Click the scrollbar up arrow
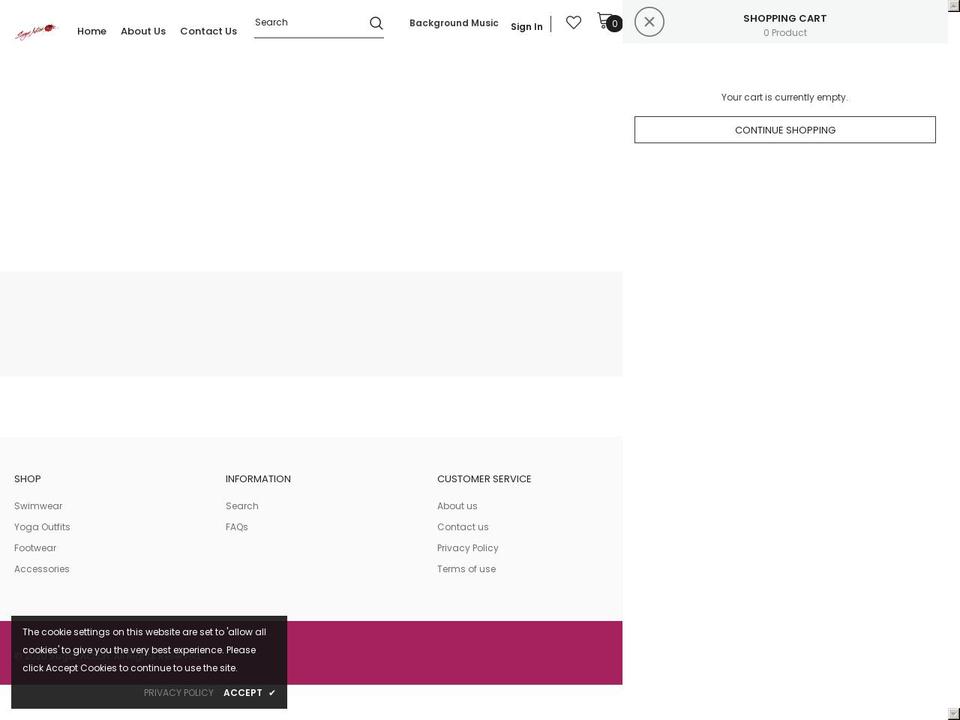The image size is (960, 720). [954, 6]
